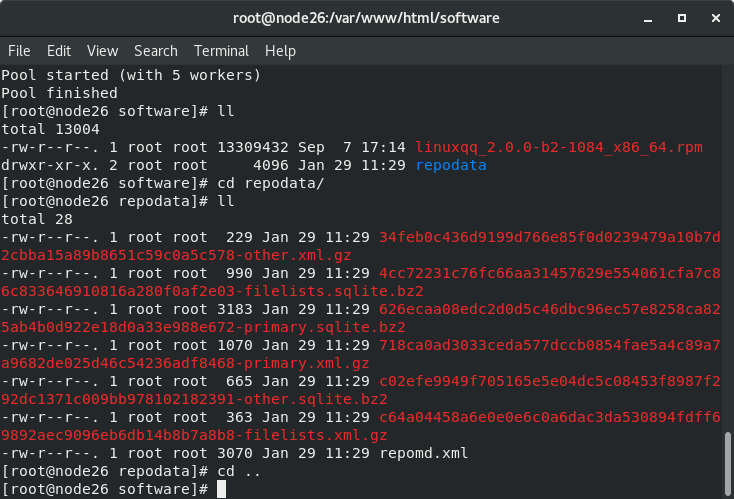Click the file size 3070

(235, 453)
